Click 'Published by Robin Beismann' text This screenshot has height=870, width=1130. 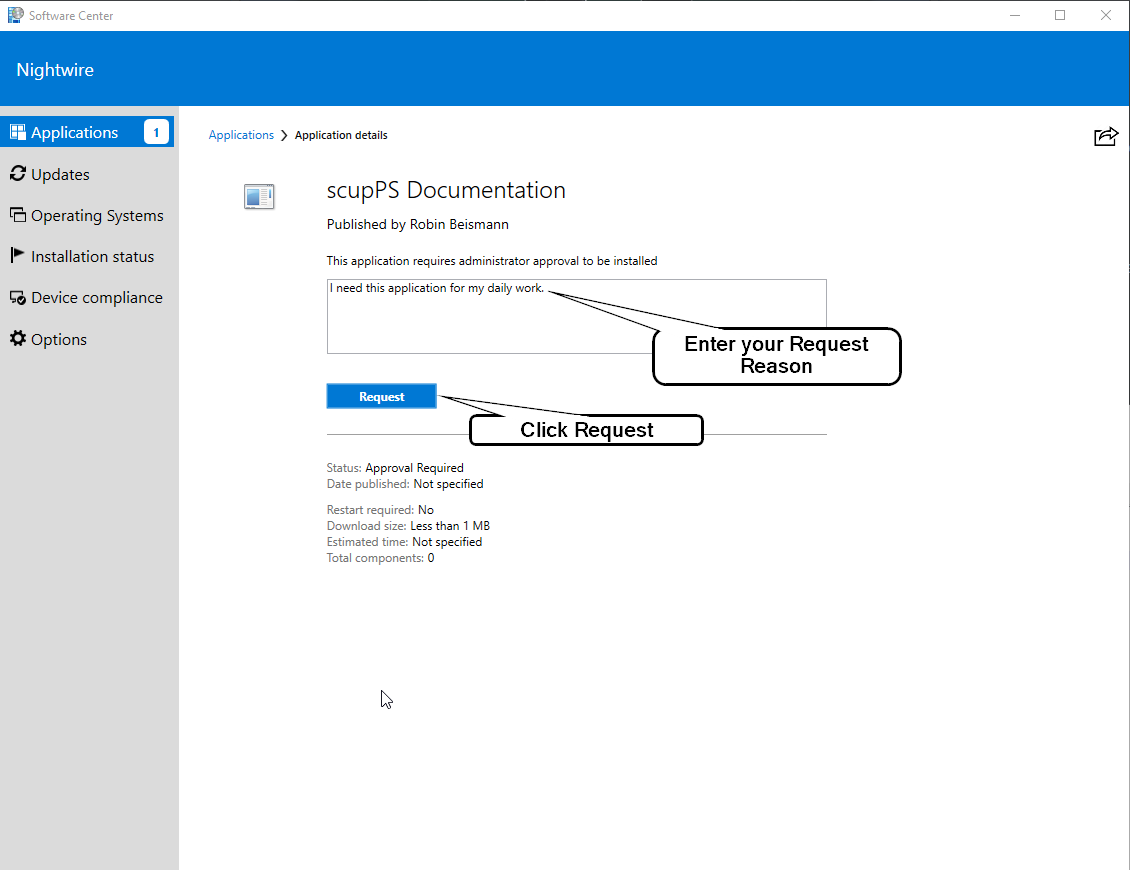point(417,224)
